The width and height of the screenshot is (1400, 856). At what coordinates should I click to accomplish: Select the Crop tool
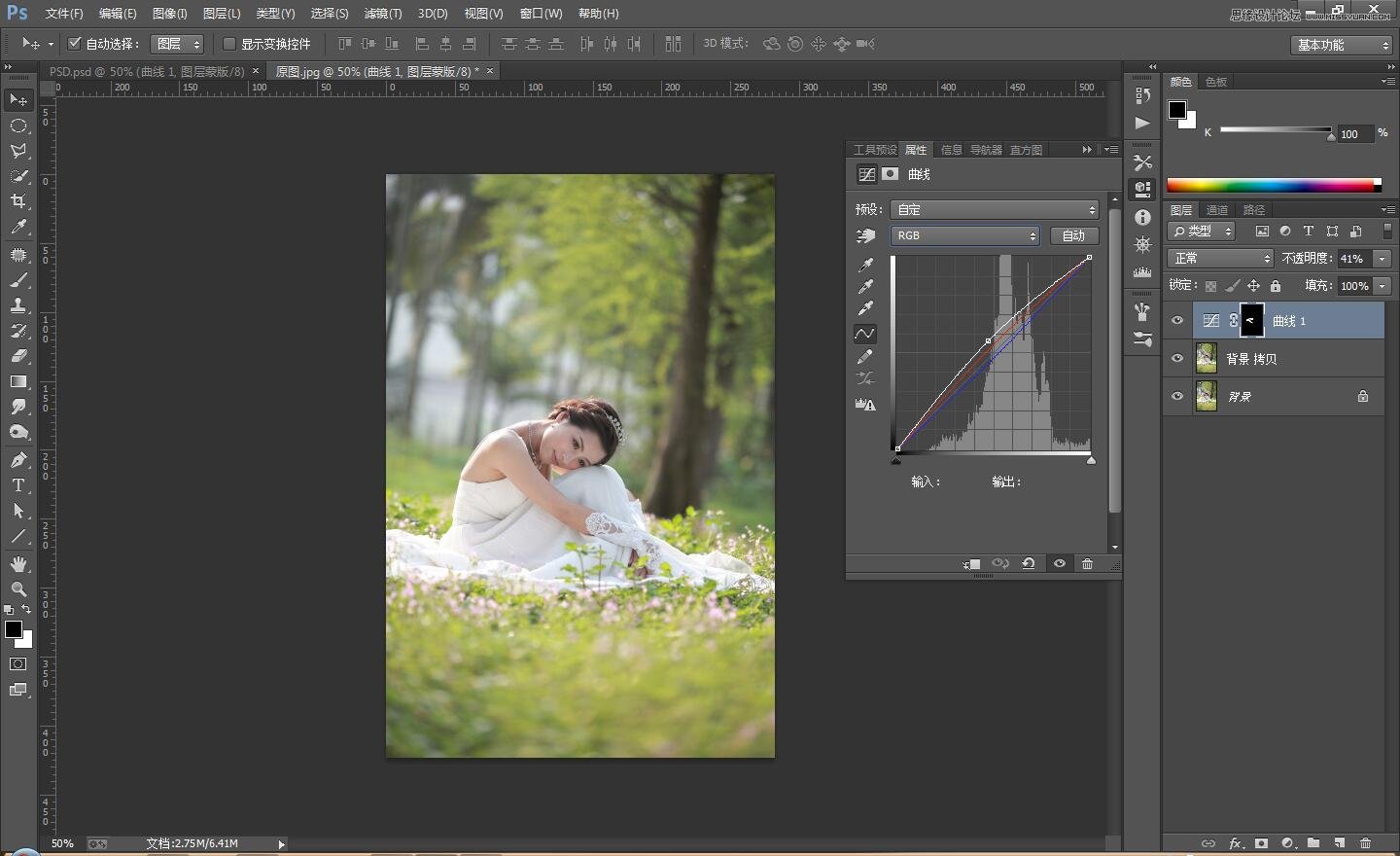(18, 201)
